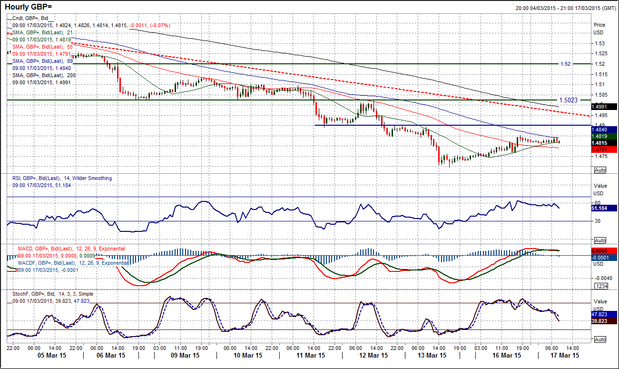Select the RSI Wilder Smoothing legend label
Viewport: 619px width, 369px height.
click(62, 178)
